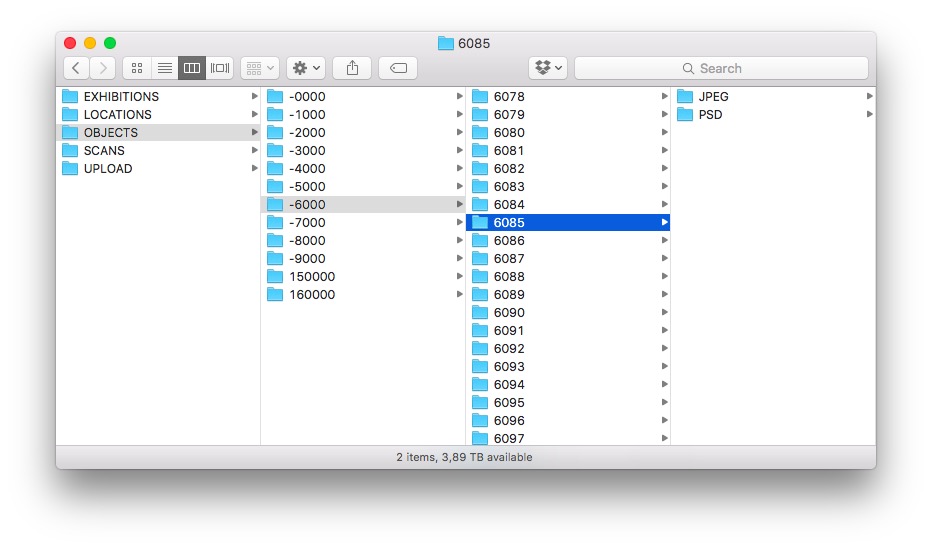Click the highlighted 6085 folder
Image resolution: width=932 pixels, height=549 pixels.
coord(568,222)
